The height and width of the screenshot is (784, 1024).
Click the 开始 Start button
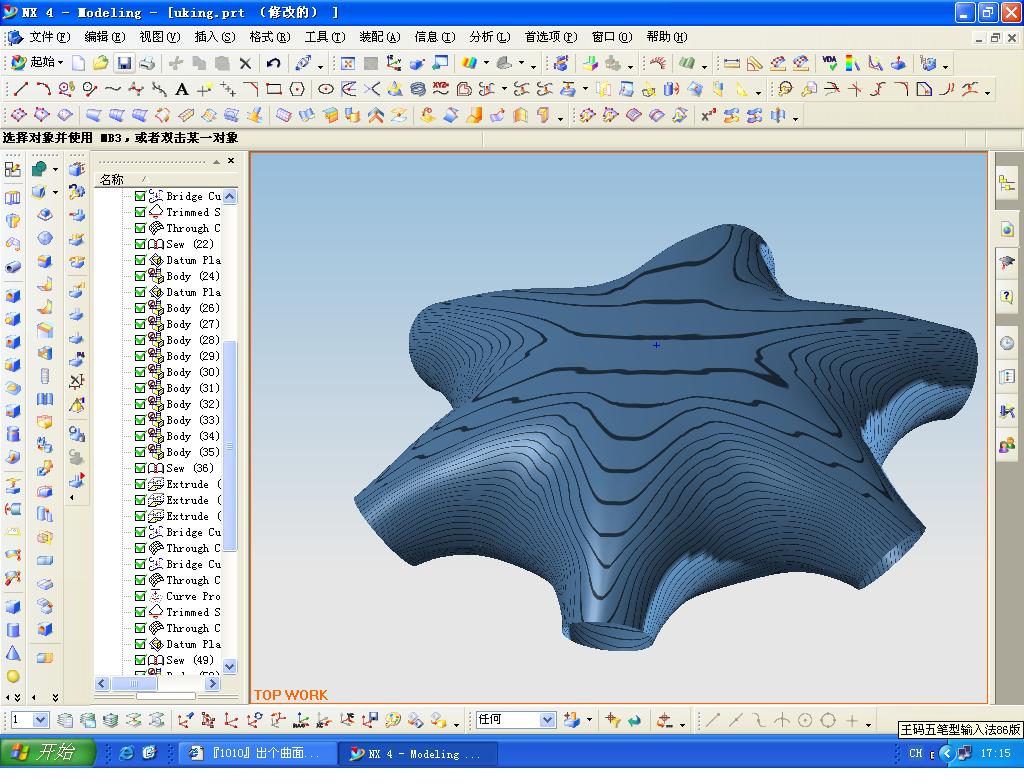[48, 753]
